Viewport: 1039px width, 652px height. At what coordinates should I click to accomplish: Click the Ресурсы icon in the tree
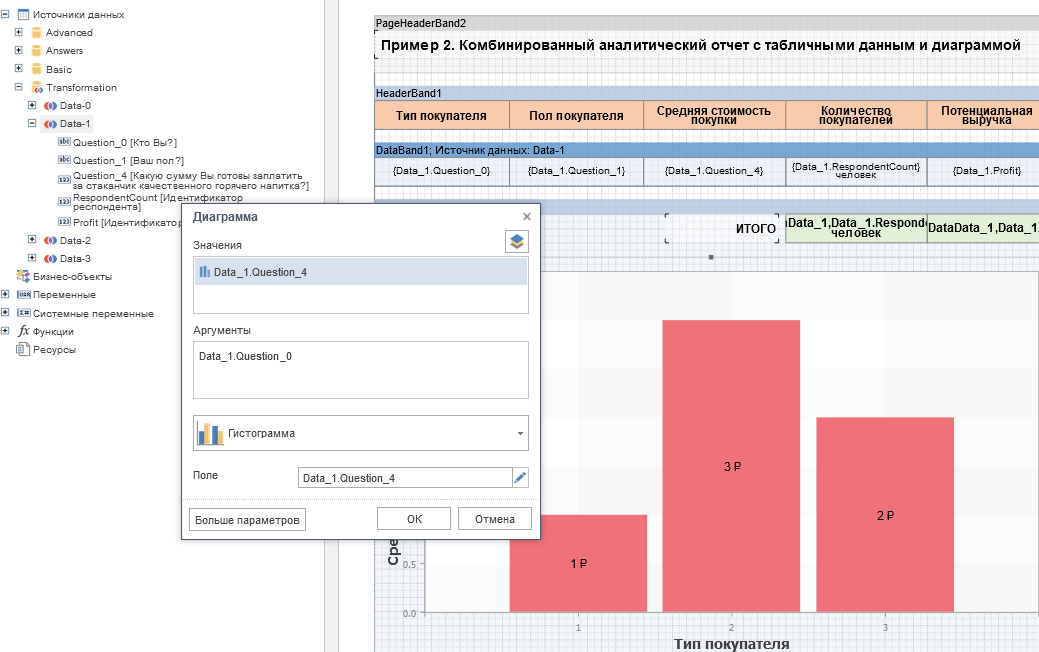pyautogui.click(x=23, y=349)
